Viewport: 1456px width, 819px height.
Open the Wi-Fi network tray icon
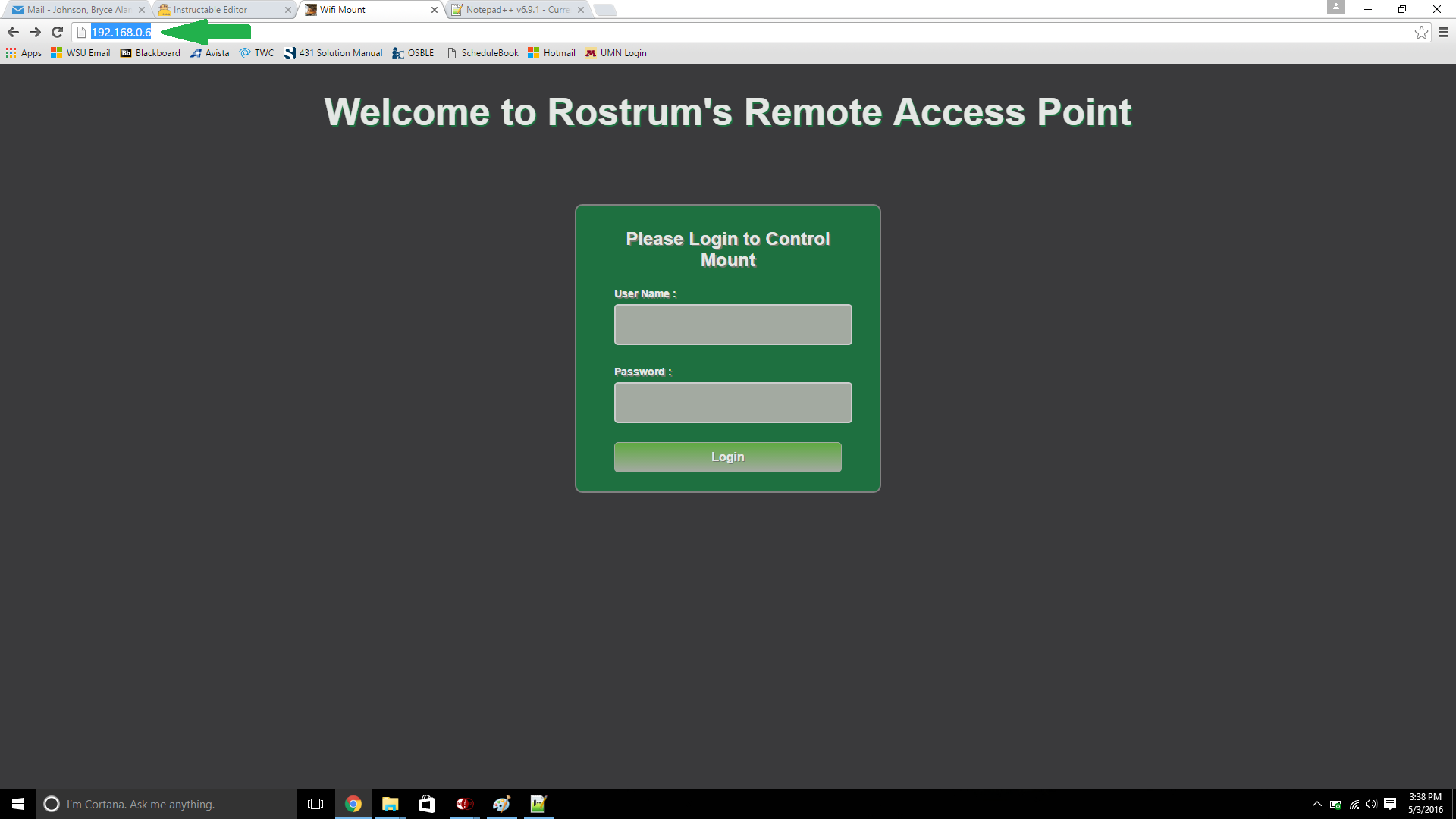coord(1354,805)
